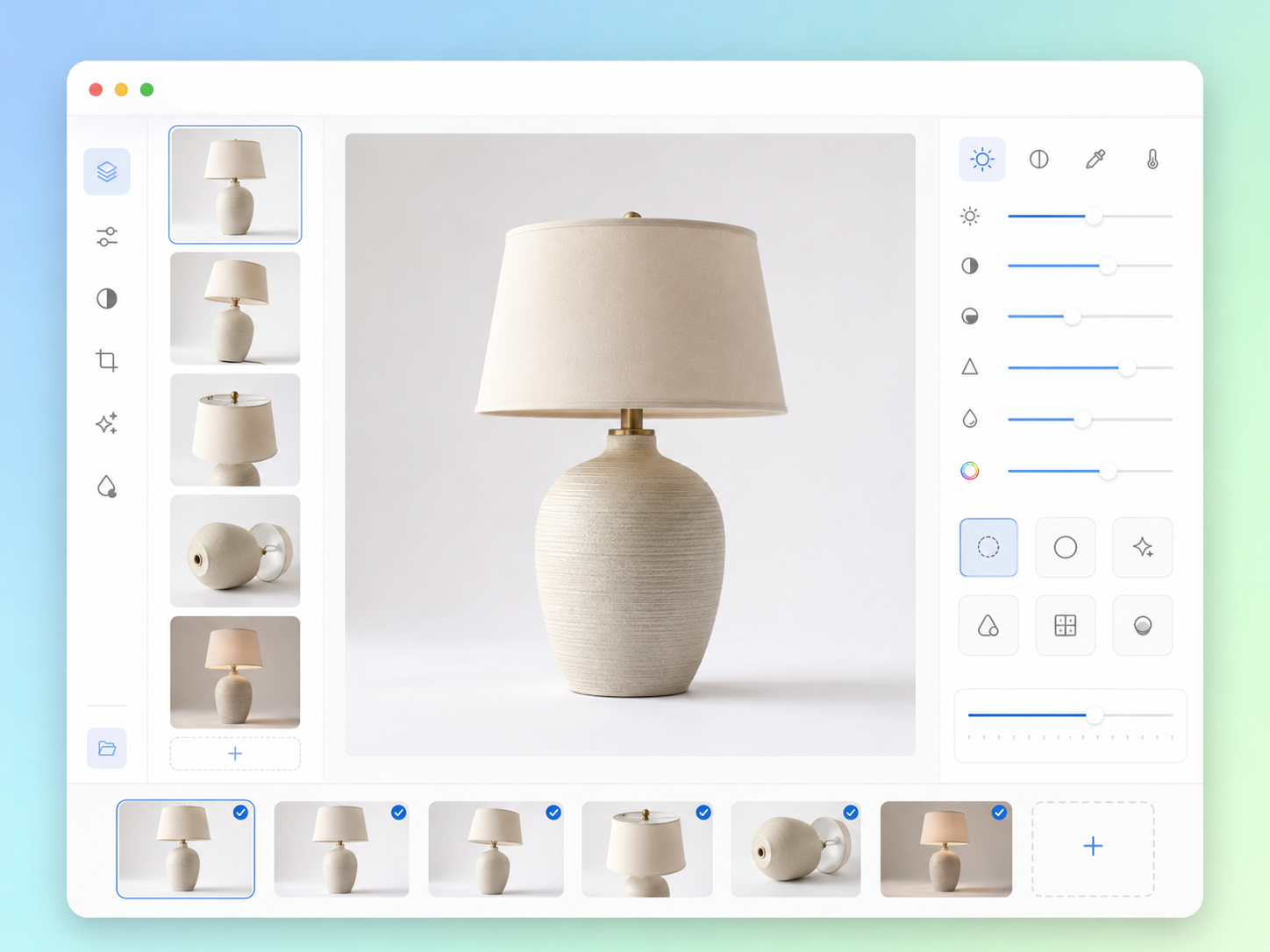The width and height of the screenshot is (1270, 952).
Task: Select the droplet-shape tool button in the right panel
Action: (988, 625)
